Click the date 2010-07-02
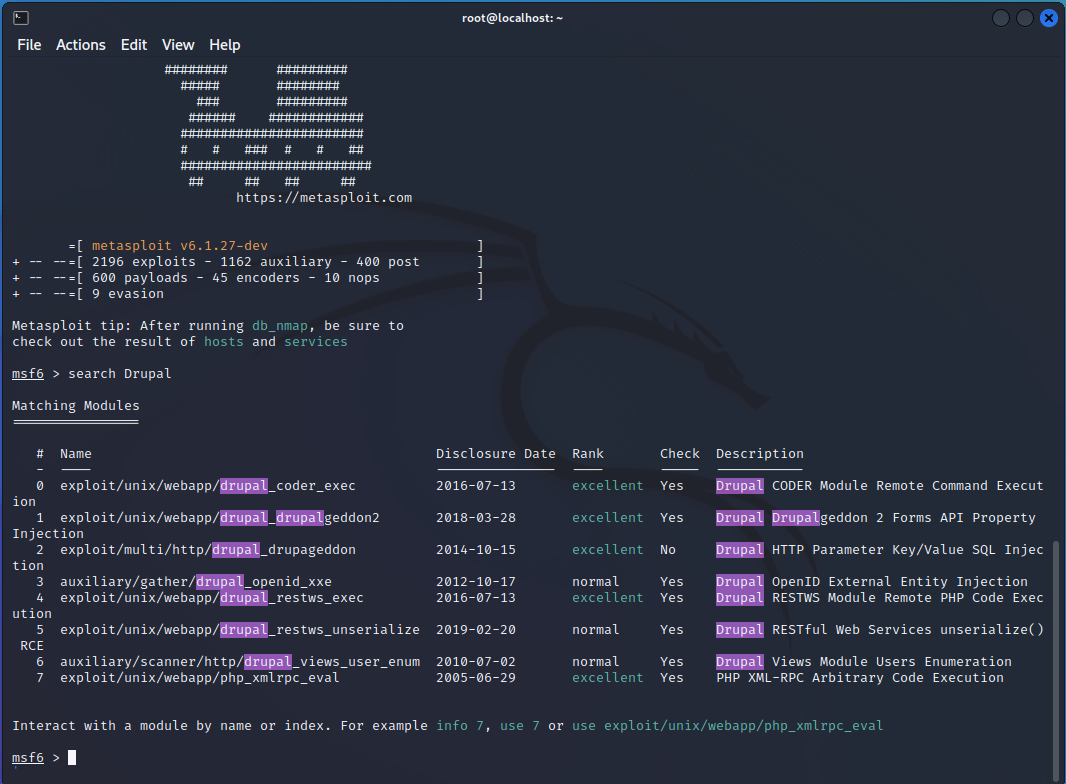1066x784 pixels. coord(476,662)
